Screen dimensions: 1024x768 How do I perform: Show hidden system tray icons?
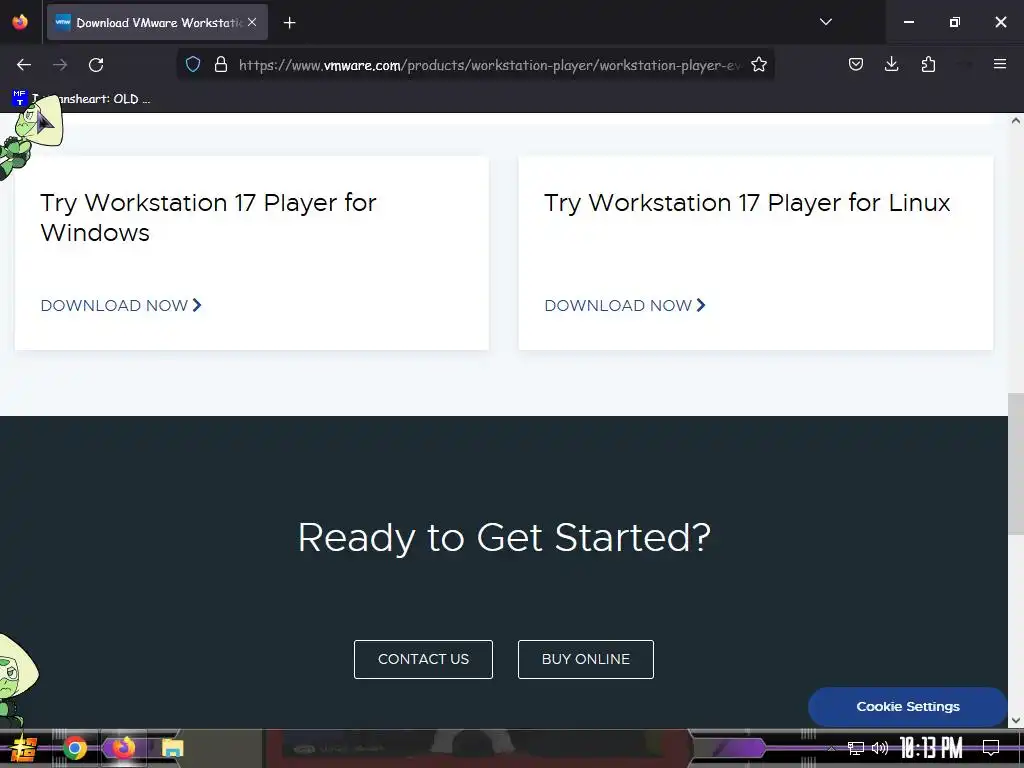[831, 748]
